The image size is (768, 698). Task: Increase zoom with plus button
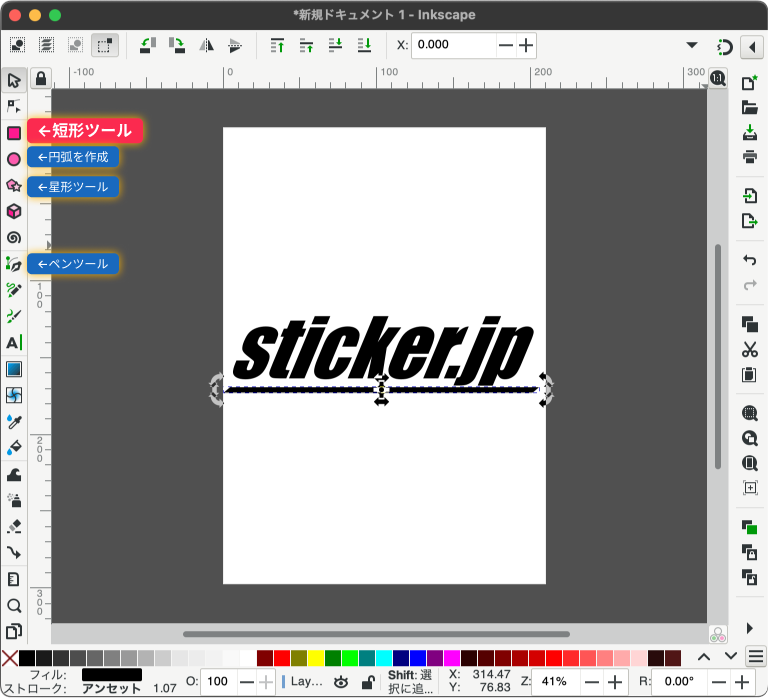(x=615, y=681)
